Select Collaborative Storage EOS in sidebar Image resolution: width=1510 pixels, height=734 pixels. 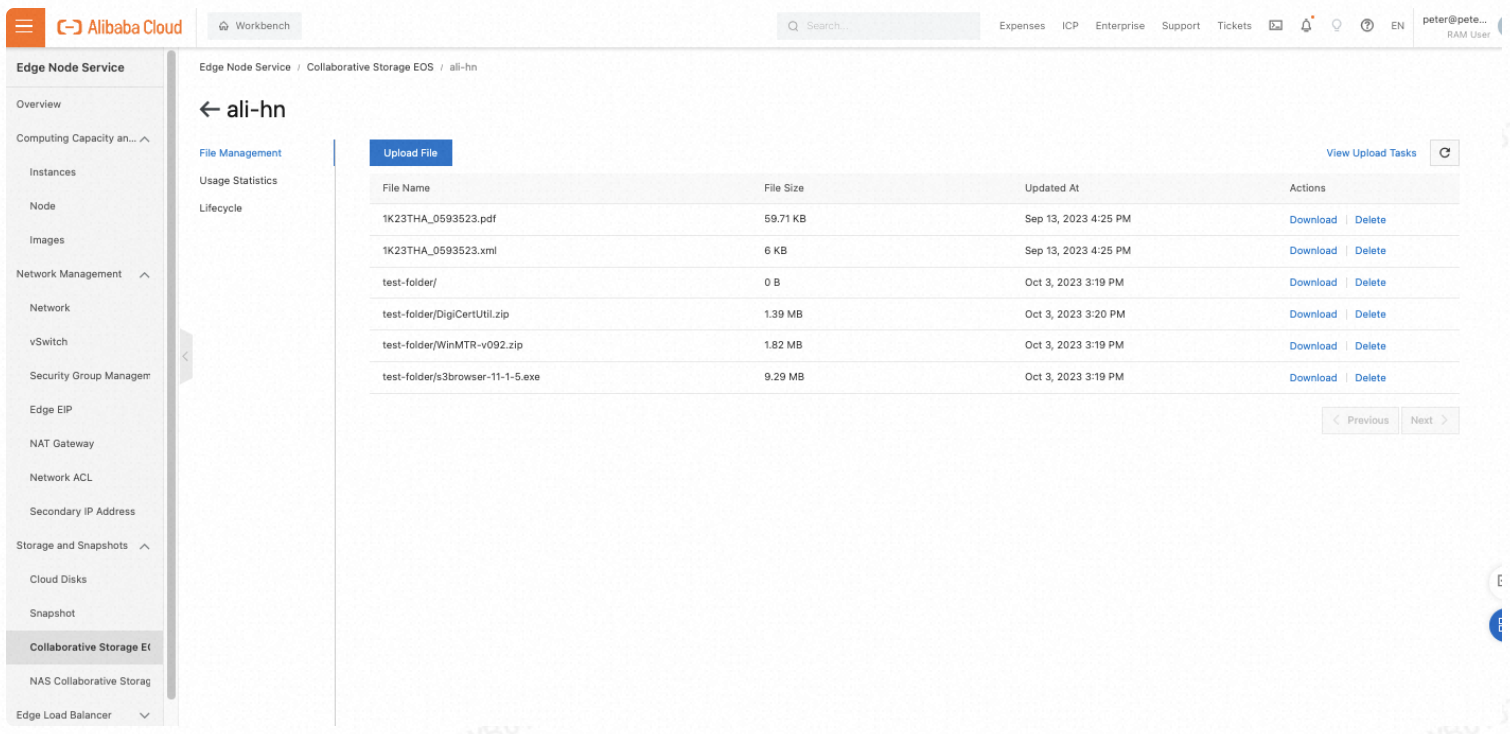point(85,647)
